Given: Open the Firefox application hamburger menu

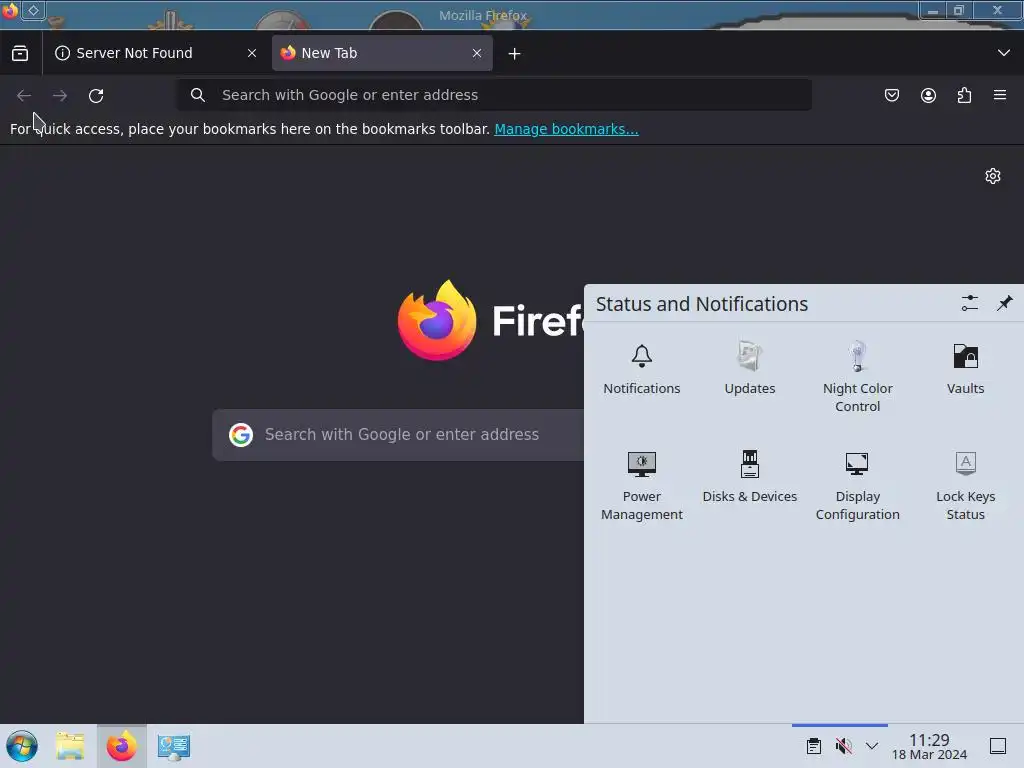Looking at the screenshot, I should coord(1000,95).
